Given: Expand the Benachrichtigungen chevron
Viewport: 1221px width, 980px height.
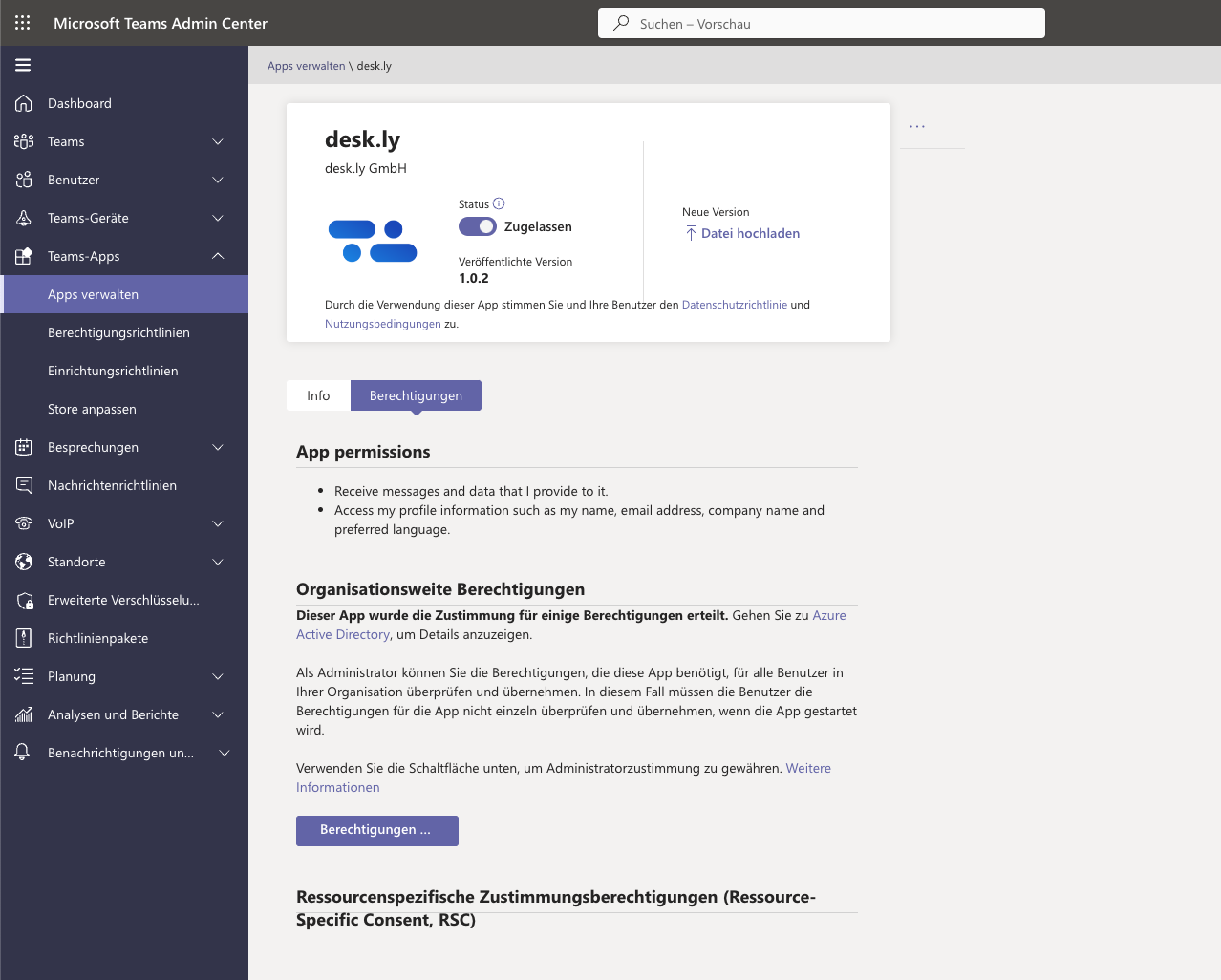Looking at the screenshot, I should [x=225, y=753].
